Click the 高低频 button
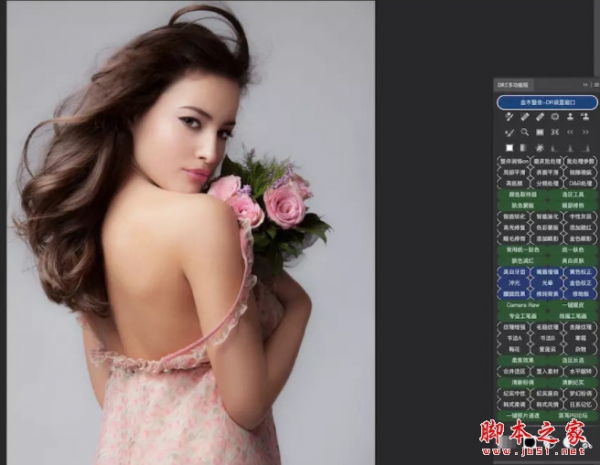The image size is (600, 465). 514,184
